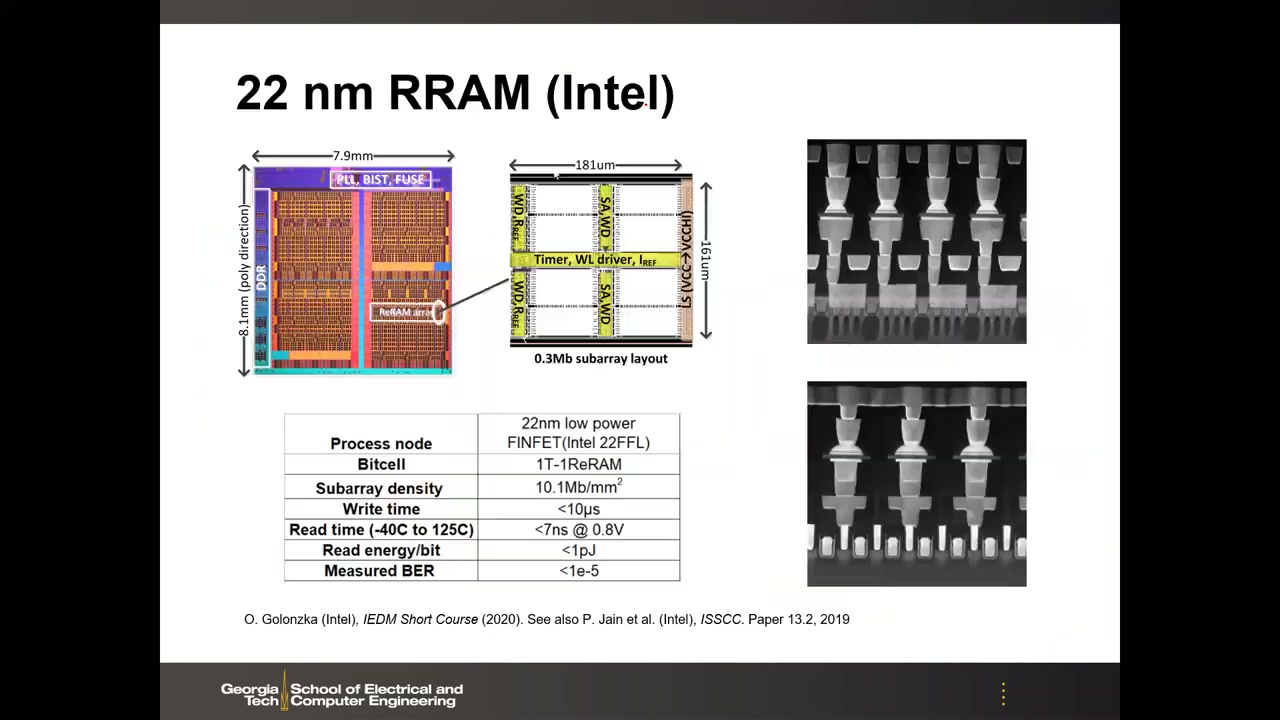Select the 'Bitcell' table cell
The width and height of the screenshot is (1280, 720).
point(381,464)
